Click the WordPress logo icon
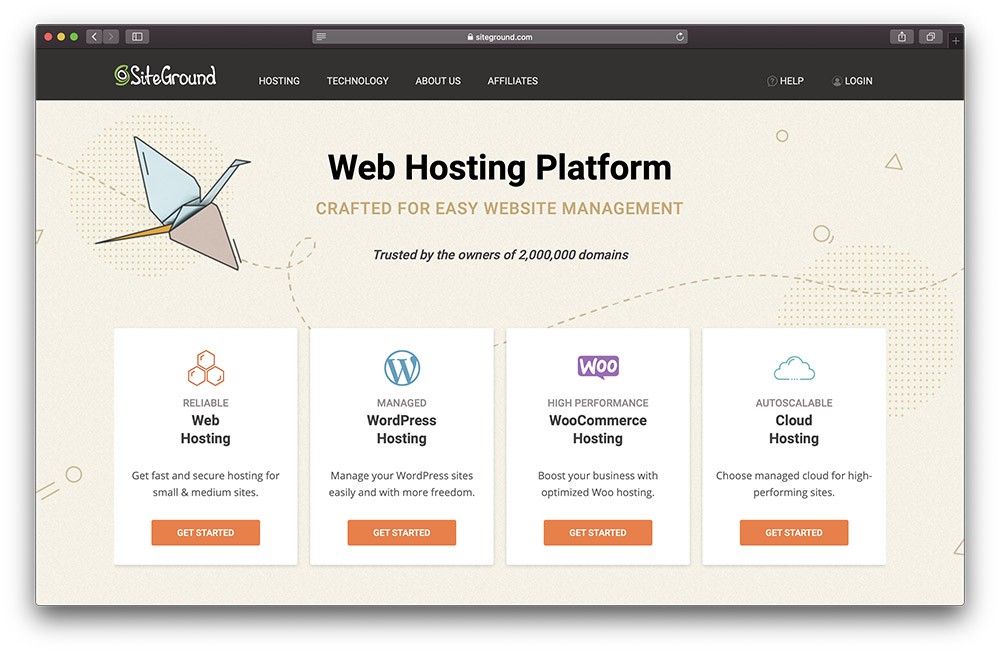Viewport: 1000px width, 653px height. [402, 368]
